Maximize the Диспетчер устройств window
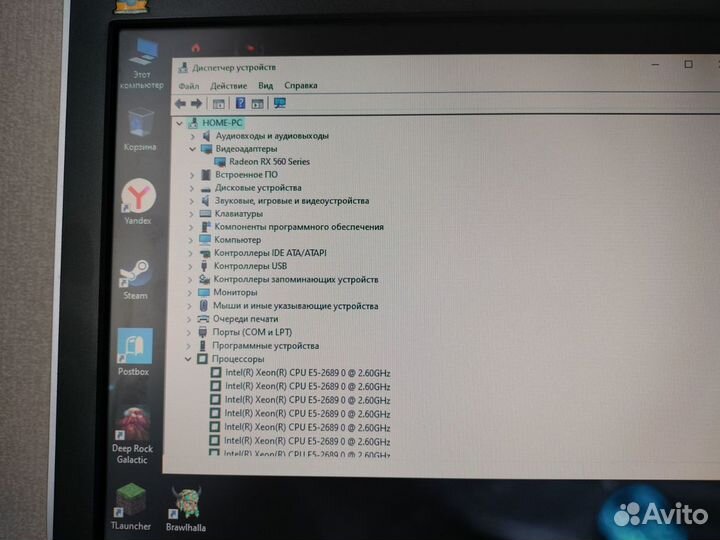 pyautogui.click(x=688, y=64)
